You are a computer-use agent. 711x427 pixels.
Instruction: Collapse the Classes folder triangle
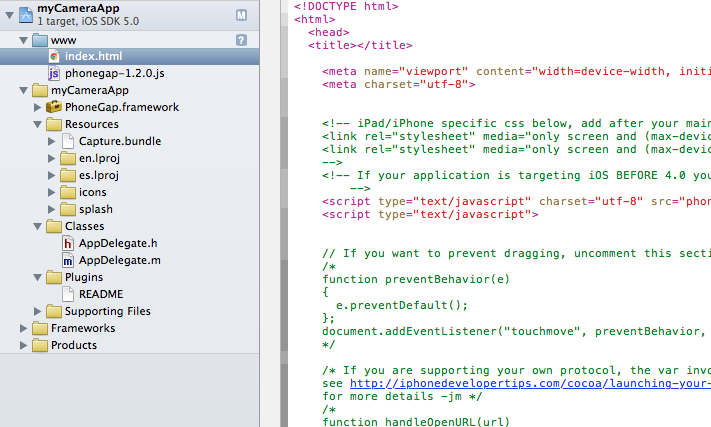(38, 226)
